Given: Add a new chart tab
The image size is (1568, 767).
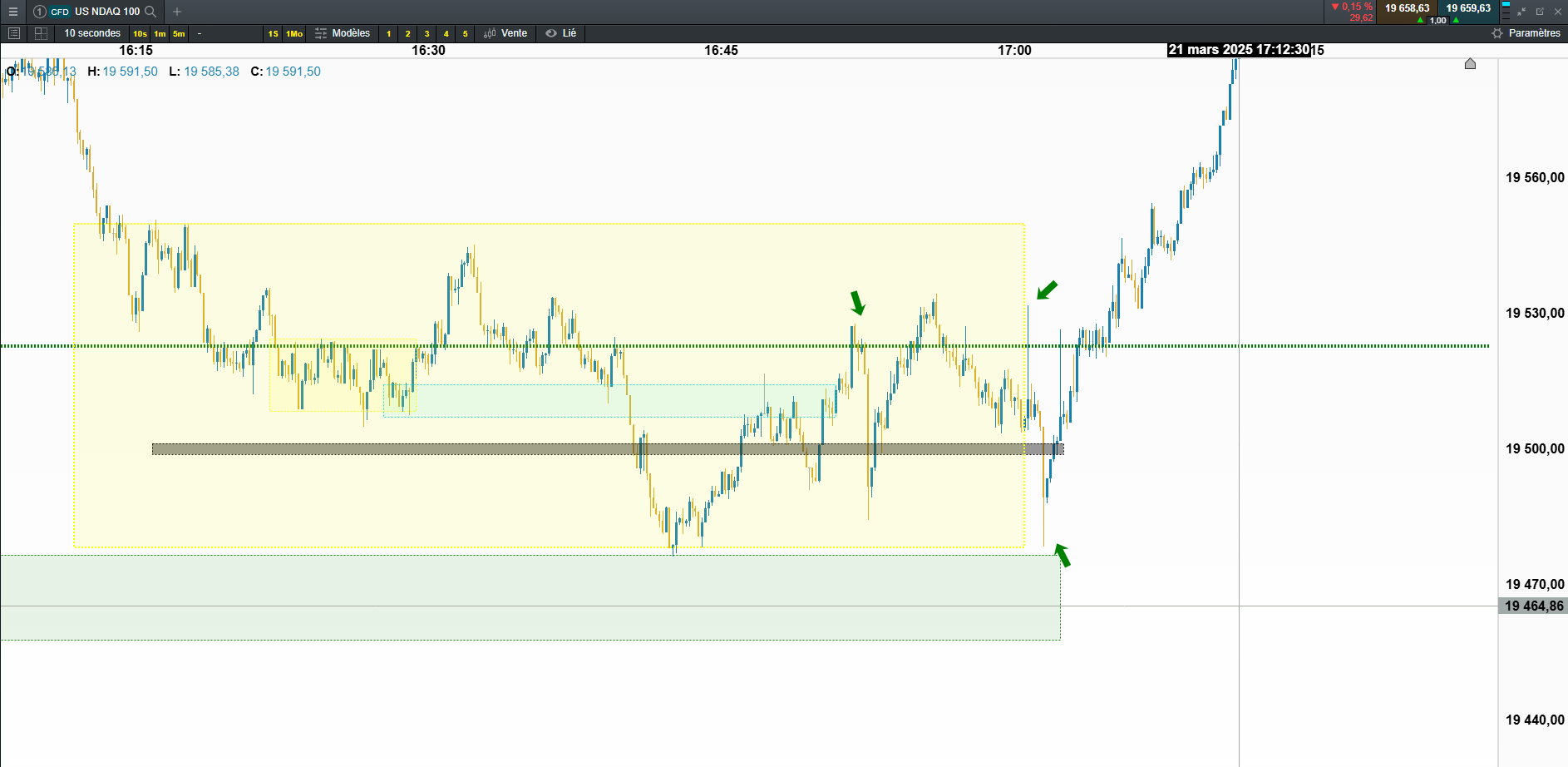Looking at the screenshot, I should [176, 12].
